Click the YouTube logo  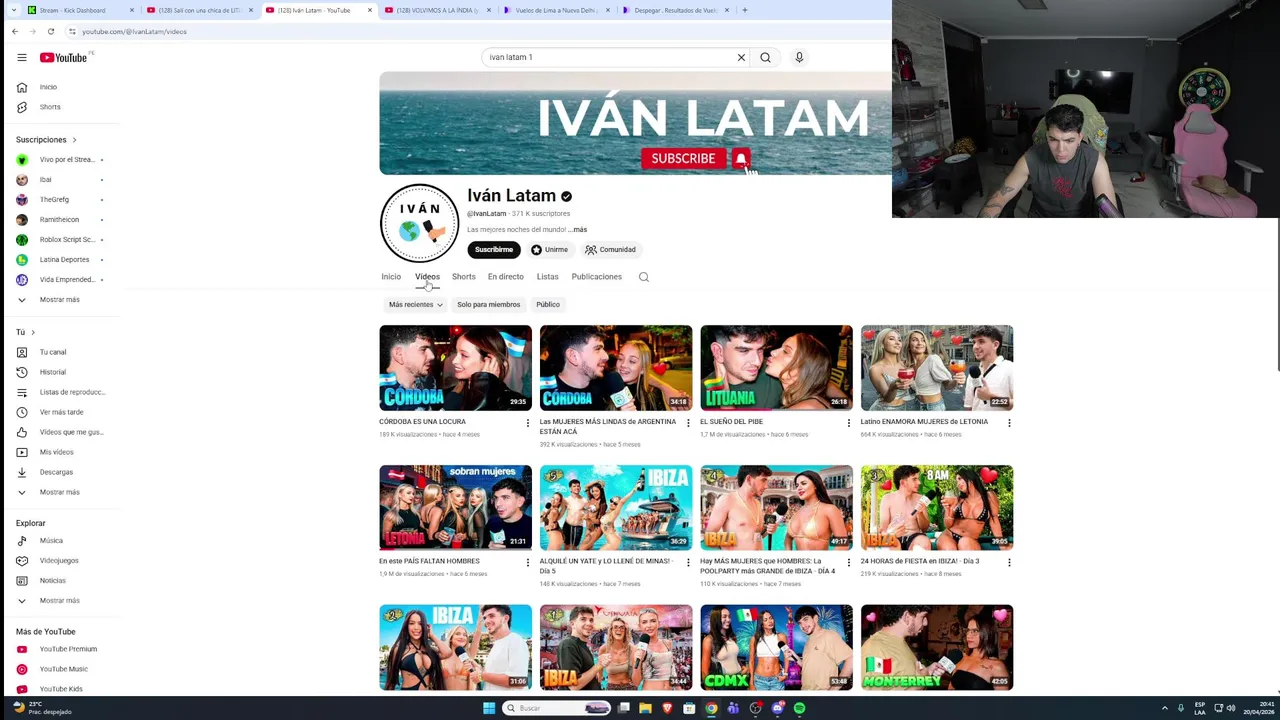pyautogui.click(x=64, y=57)
